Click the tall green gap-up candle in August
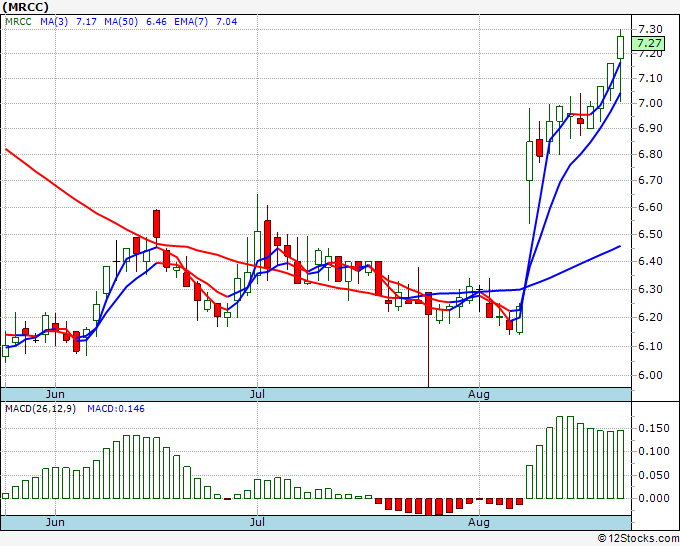The image size is (680, 546). [x=530, y=161]
